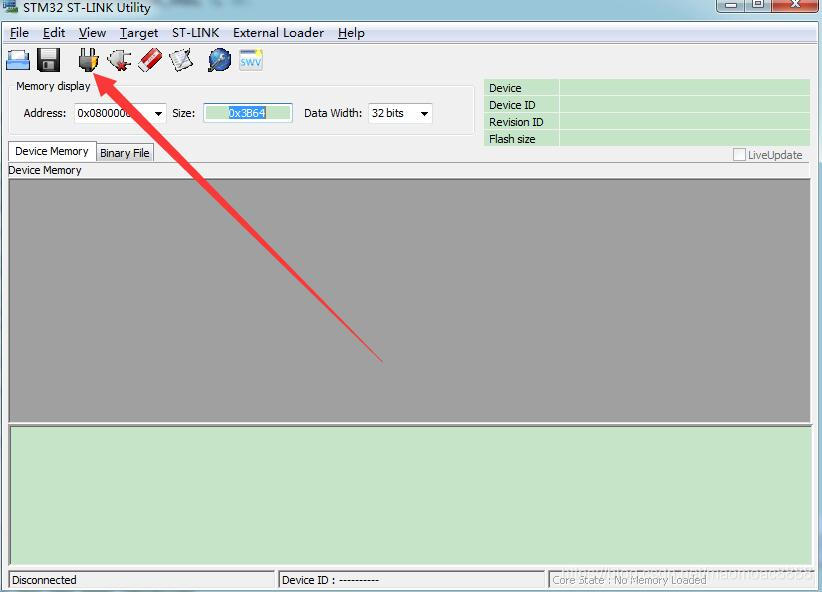Open the Target menu

138,32
